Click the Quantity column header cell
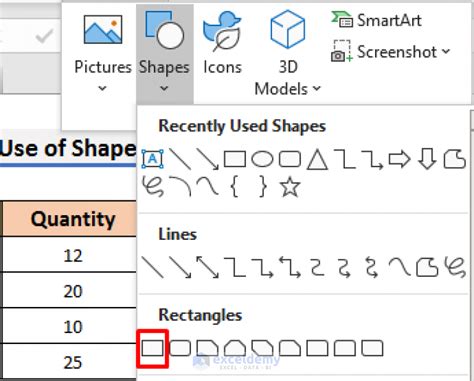 point(69,219)
